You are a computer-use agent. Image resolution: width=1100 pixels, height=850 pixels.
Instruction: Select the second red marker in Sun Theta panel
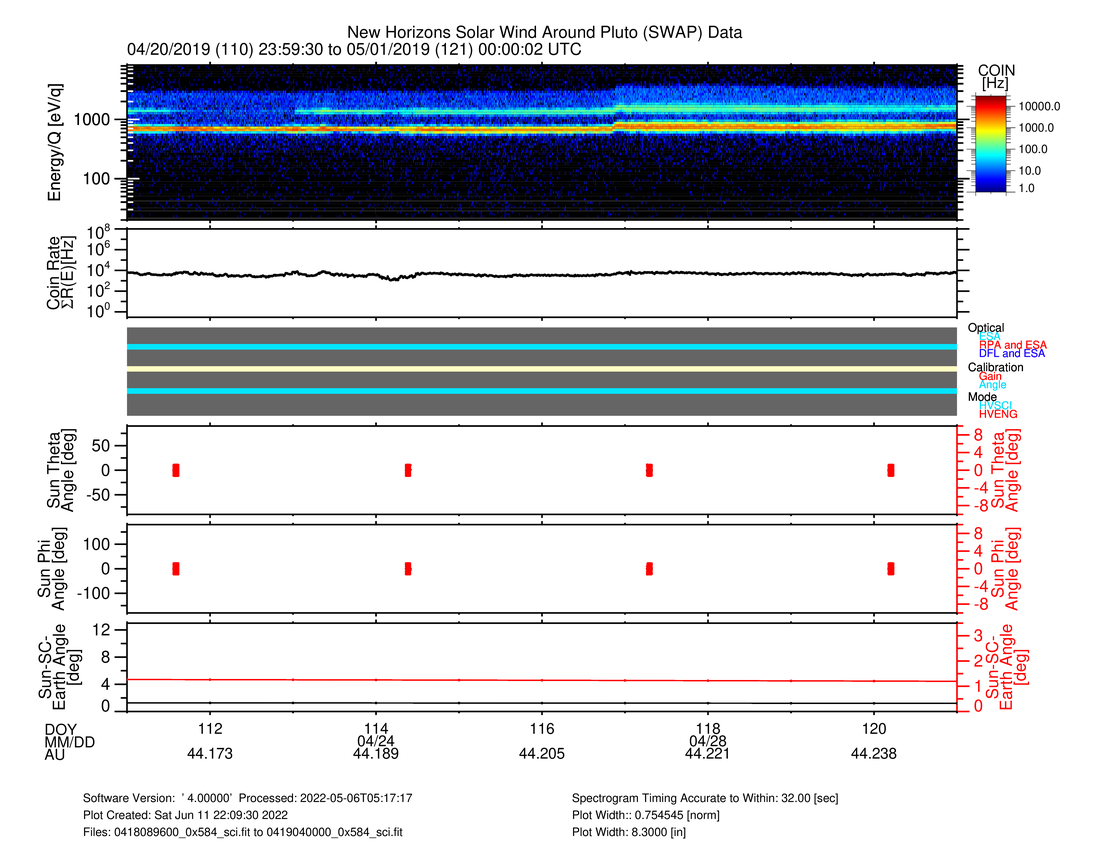coord(408,470)
